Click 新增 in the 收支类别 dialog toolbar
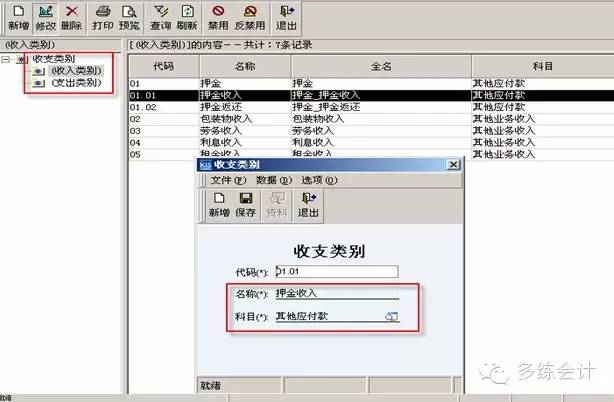The width and height of the screenshot is (614, 402). [x=219, y=205]
